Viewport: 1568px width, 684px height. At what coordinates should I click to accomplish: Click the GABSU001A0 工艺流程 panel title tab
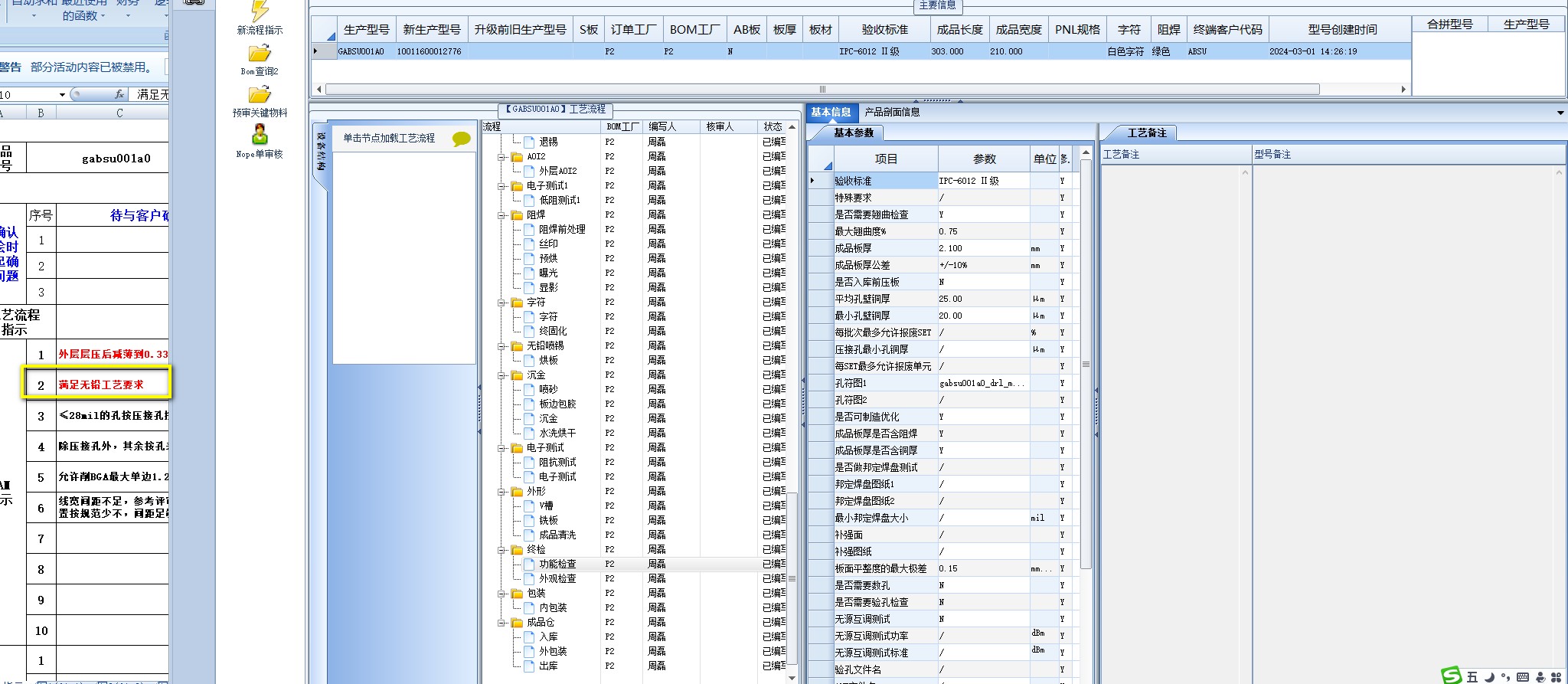(555, 110)
